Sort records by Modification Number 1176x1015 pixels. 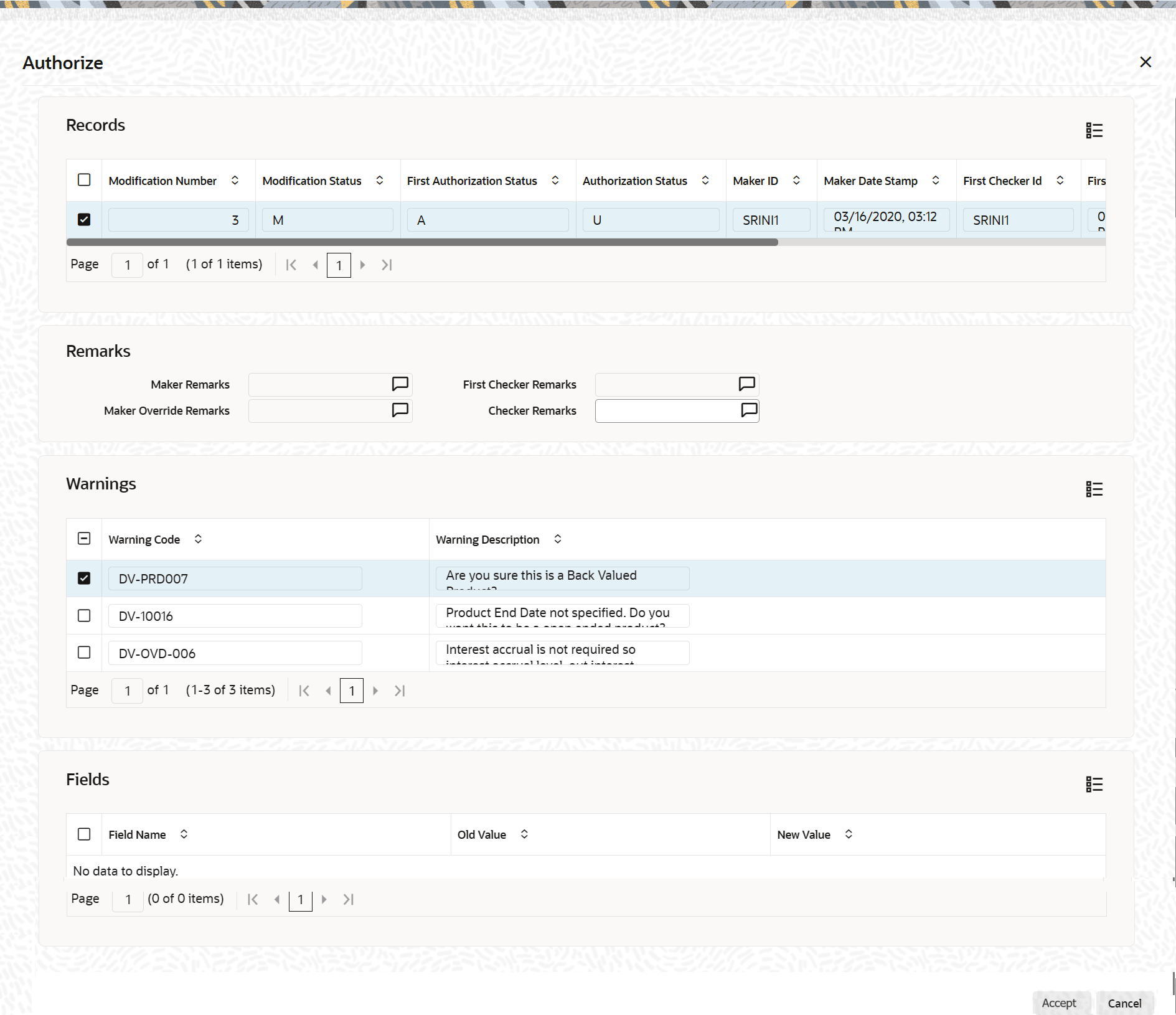tap(236, 181)
